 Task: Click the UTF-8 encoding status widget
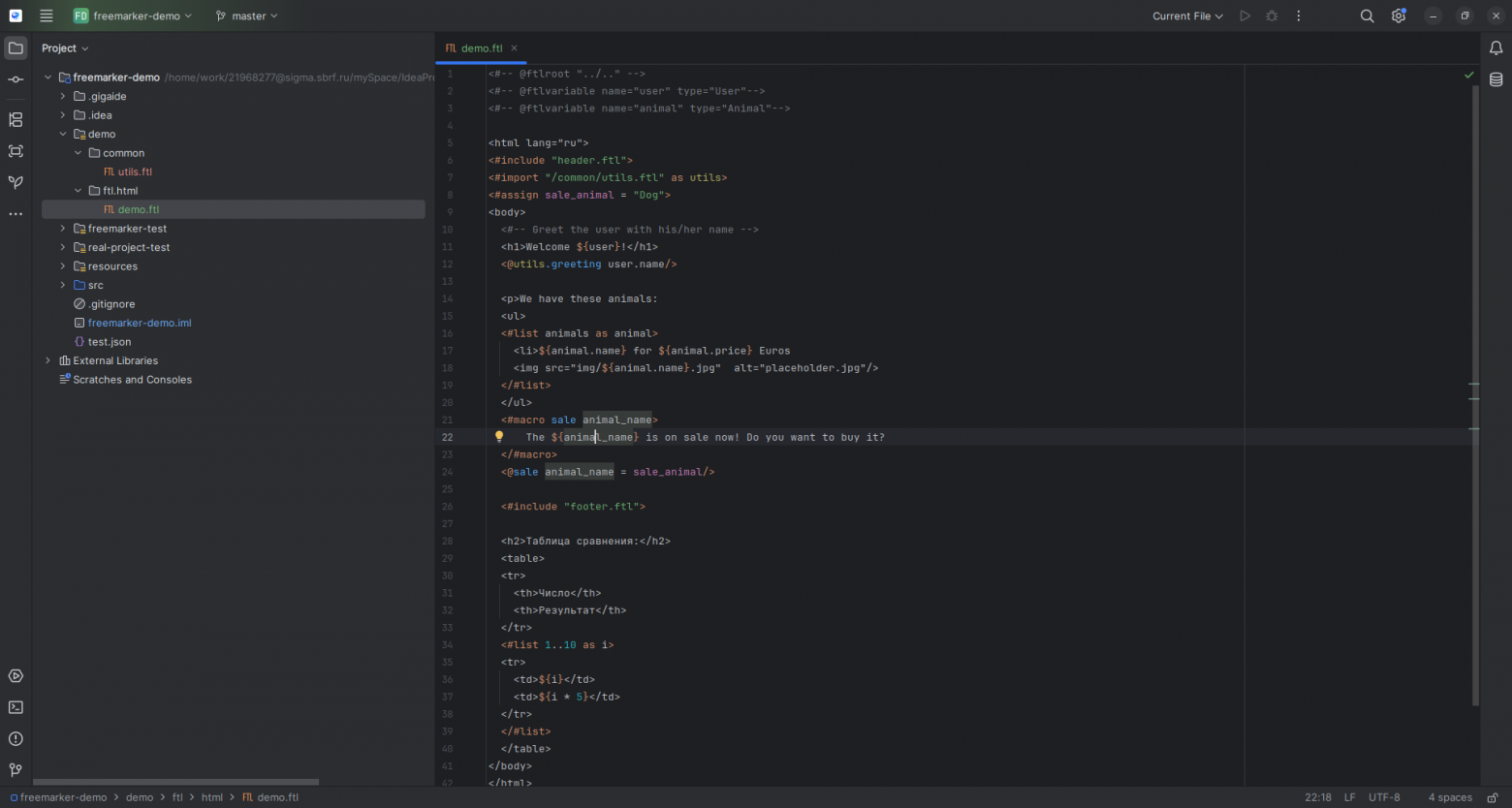pos(1384,797)
